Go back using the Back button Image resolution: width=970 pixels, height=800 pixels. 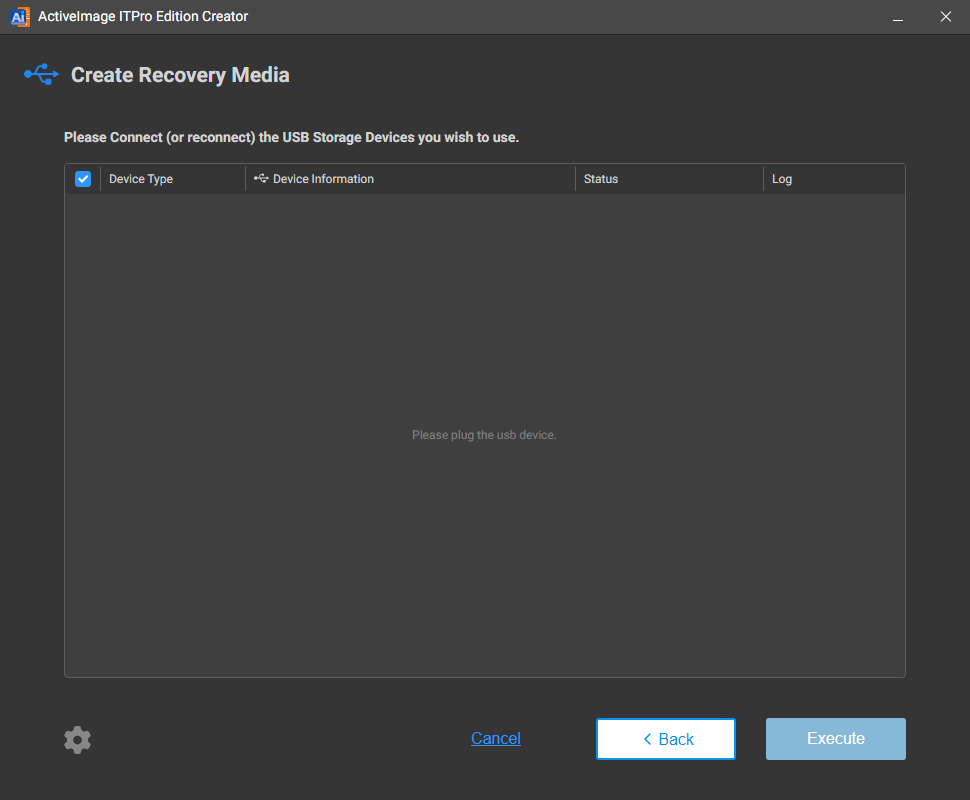pos(666,739)
